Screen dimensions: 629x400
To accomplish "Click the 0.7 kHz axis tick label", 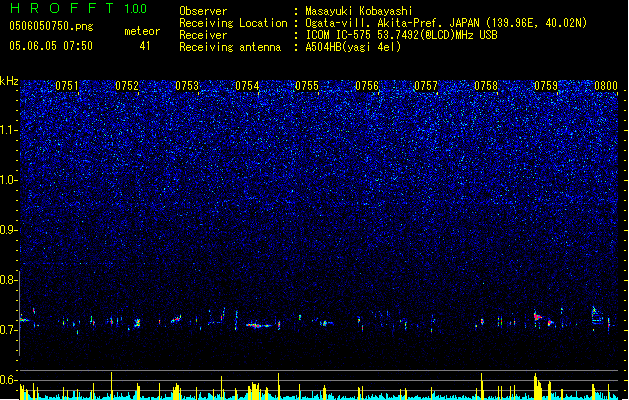I will pos(8,330).
